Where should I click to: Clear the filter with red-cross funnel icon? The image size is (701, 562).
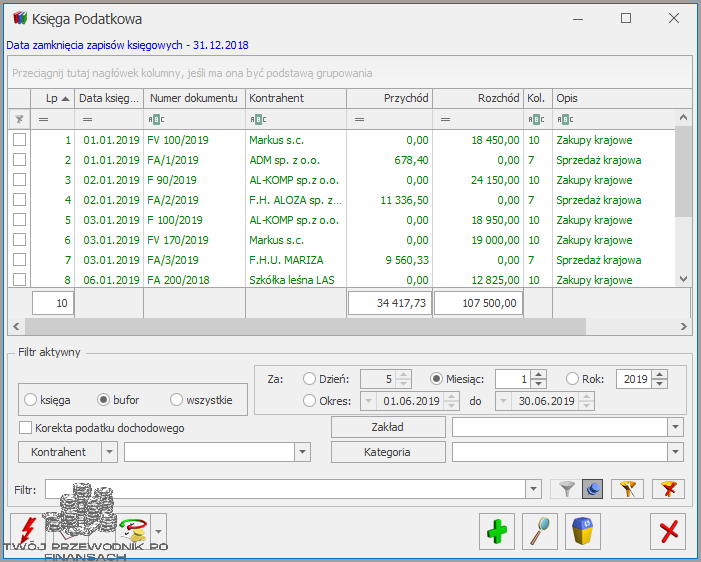(667, 489)
